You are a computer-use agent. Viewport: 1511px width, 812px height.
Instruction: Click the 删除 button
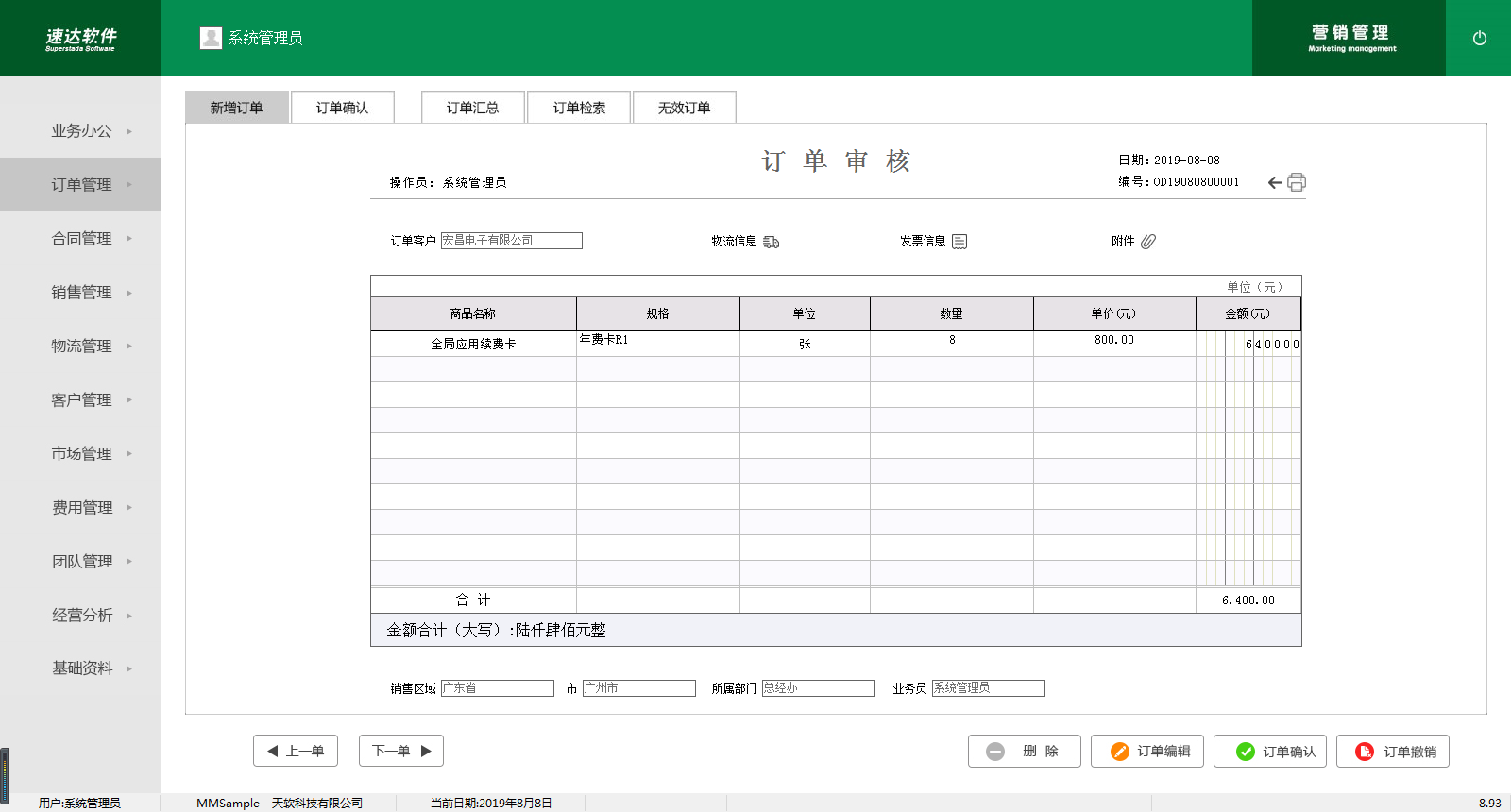click(x=1025, y=751)
